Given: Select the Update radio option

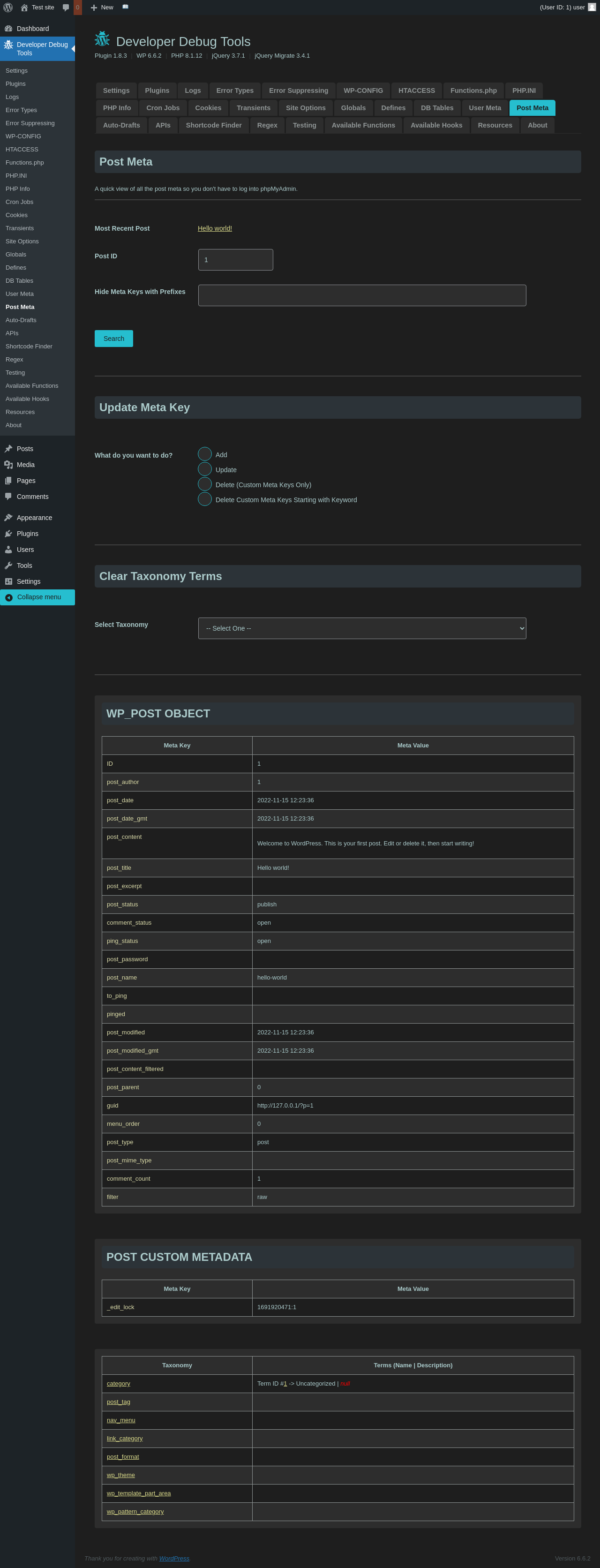Looking at the screenshot, I should [x=205, y=469].
